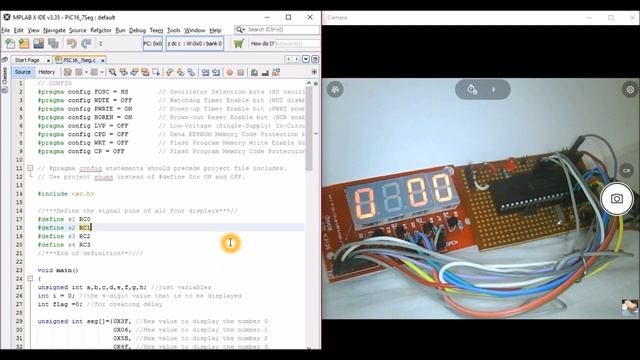Image resolution: width=640 pixels, height=360 pixels.
Task: Expand the hidden toolbar overflow chevron
Action: coord(100,44)
